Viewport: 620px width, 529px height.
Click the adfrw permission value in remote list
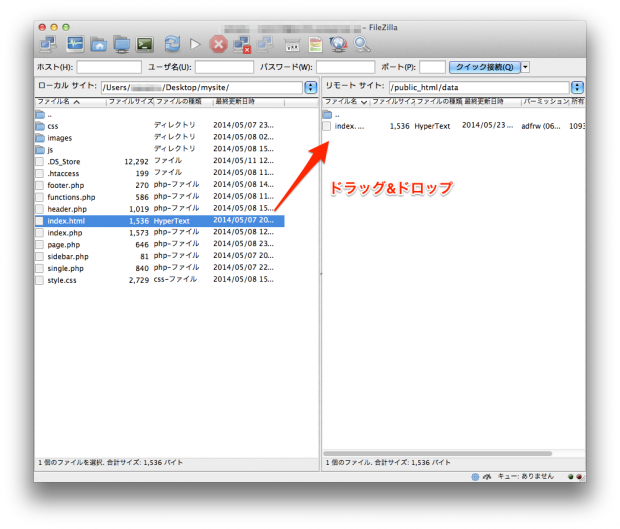[x=541, y=126]
